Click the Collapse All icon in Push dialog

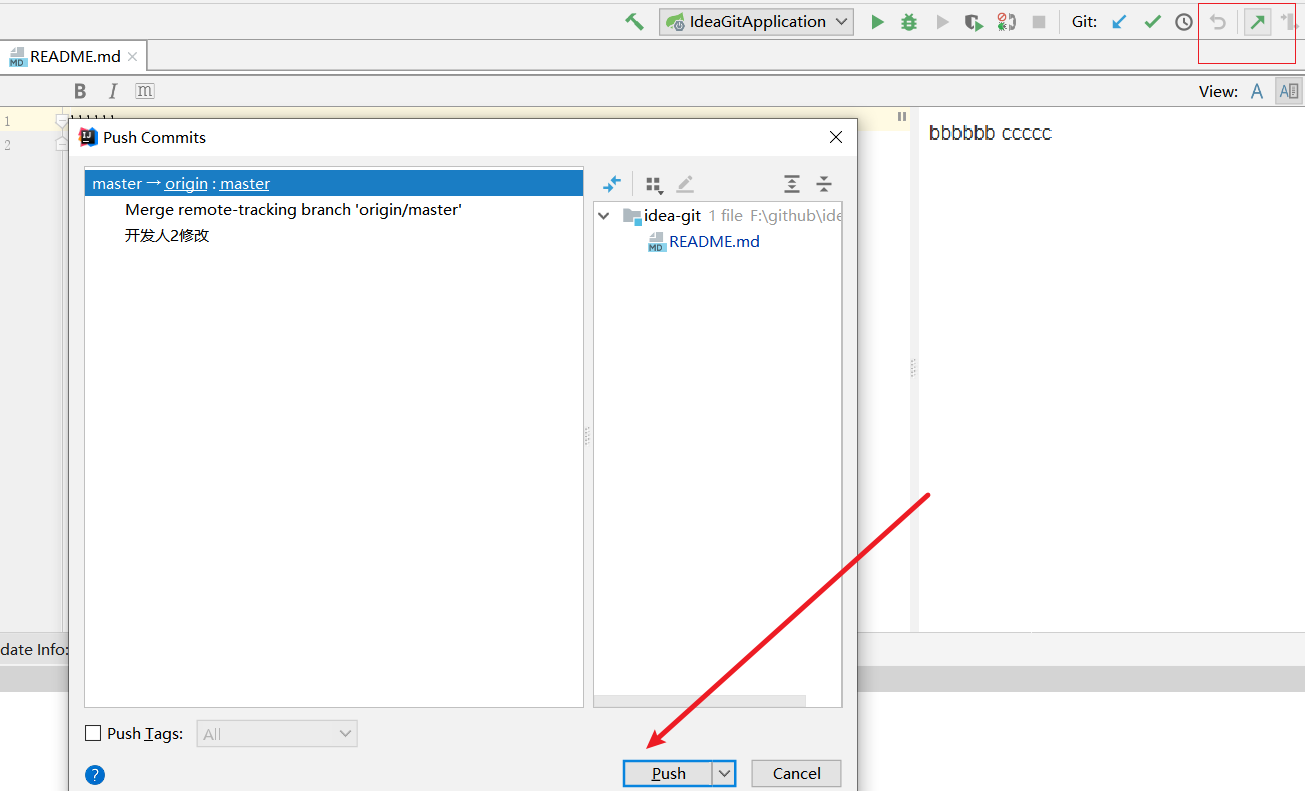click(x=824, y=184)
